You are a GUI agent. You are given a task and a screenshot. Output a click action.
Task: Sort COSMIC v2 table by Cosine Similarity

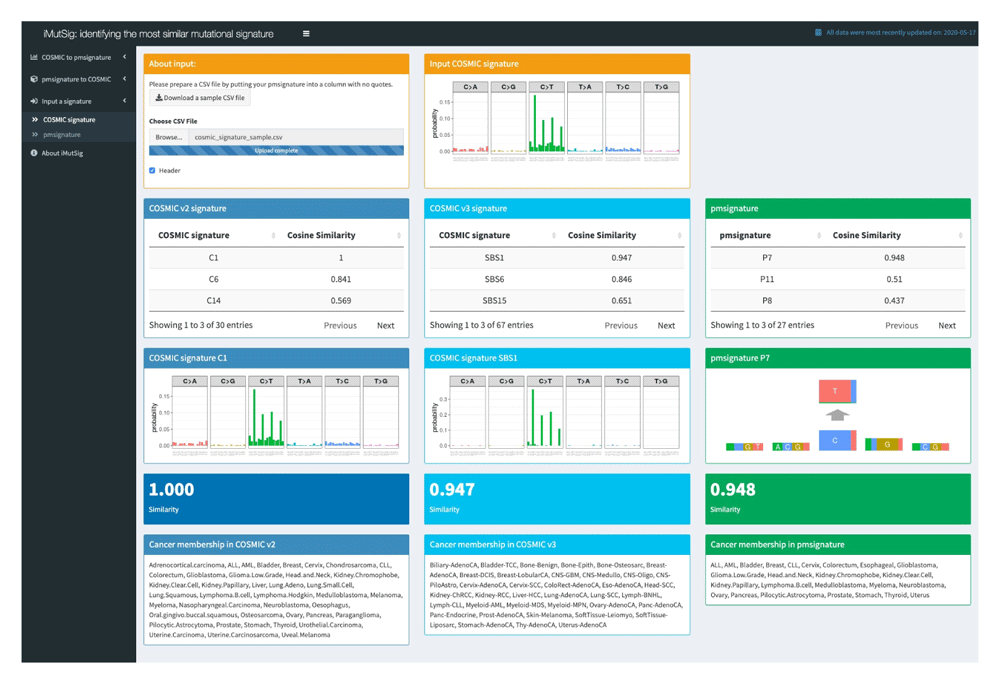pyautogui.click(x=398, y=236)
